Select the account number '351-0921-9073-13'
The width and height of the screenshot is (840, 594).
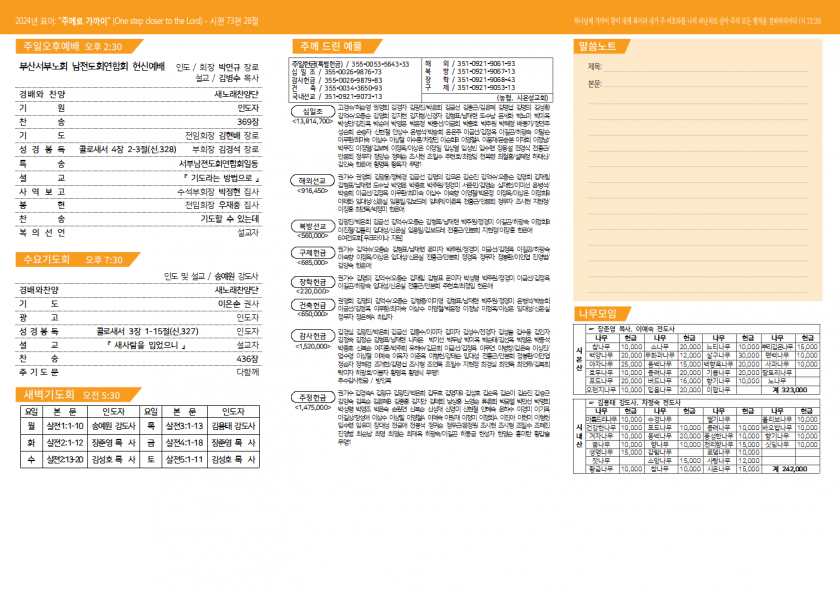353,96
